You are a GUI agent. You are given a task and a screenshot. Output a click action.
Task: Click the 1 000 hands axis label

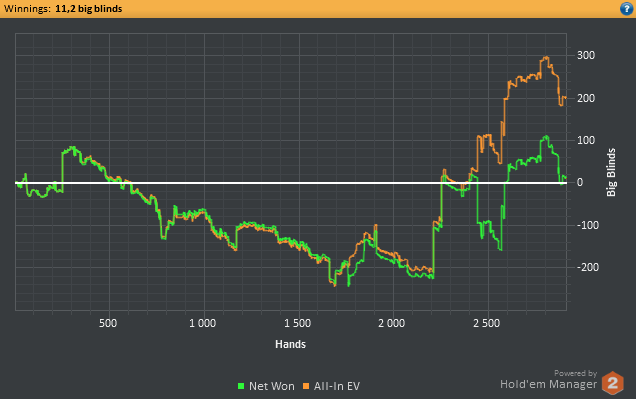[x=202, y=323]
